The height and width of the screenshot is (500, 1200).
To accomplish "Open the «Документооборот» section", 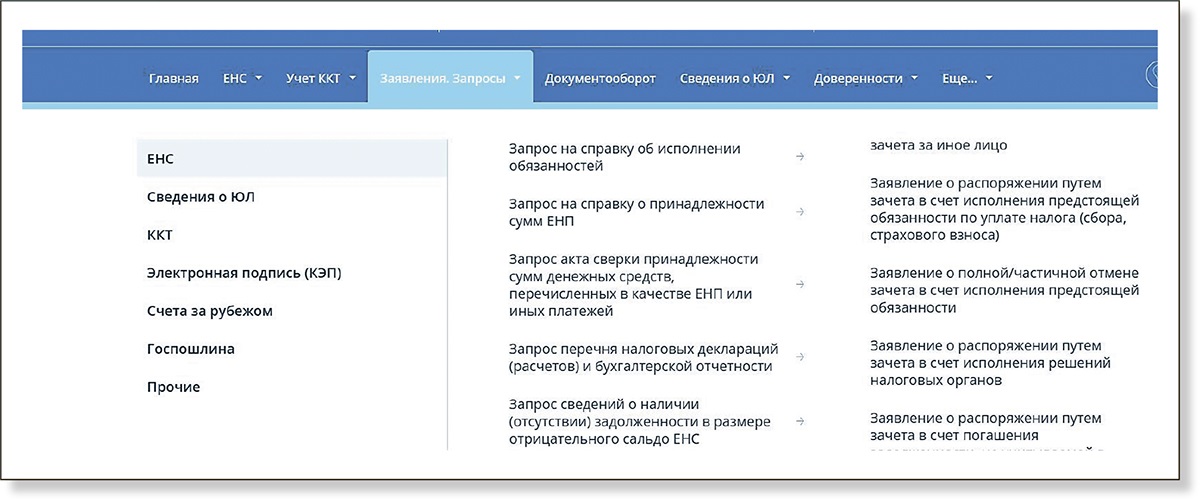I will pyautogui.click(x=600, y=78).
